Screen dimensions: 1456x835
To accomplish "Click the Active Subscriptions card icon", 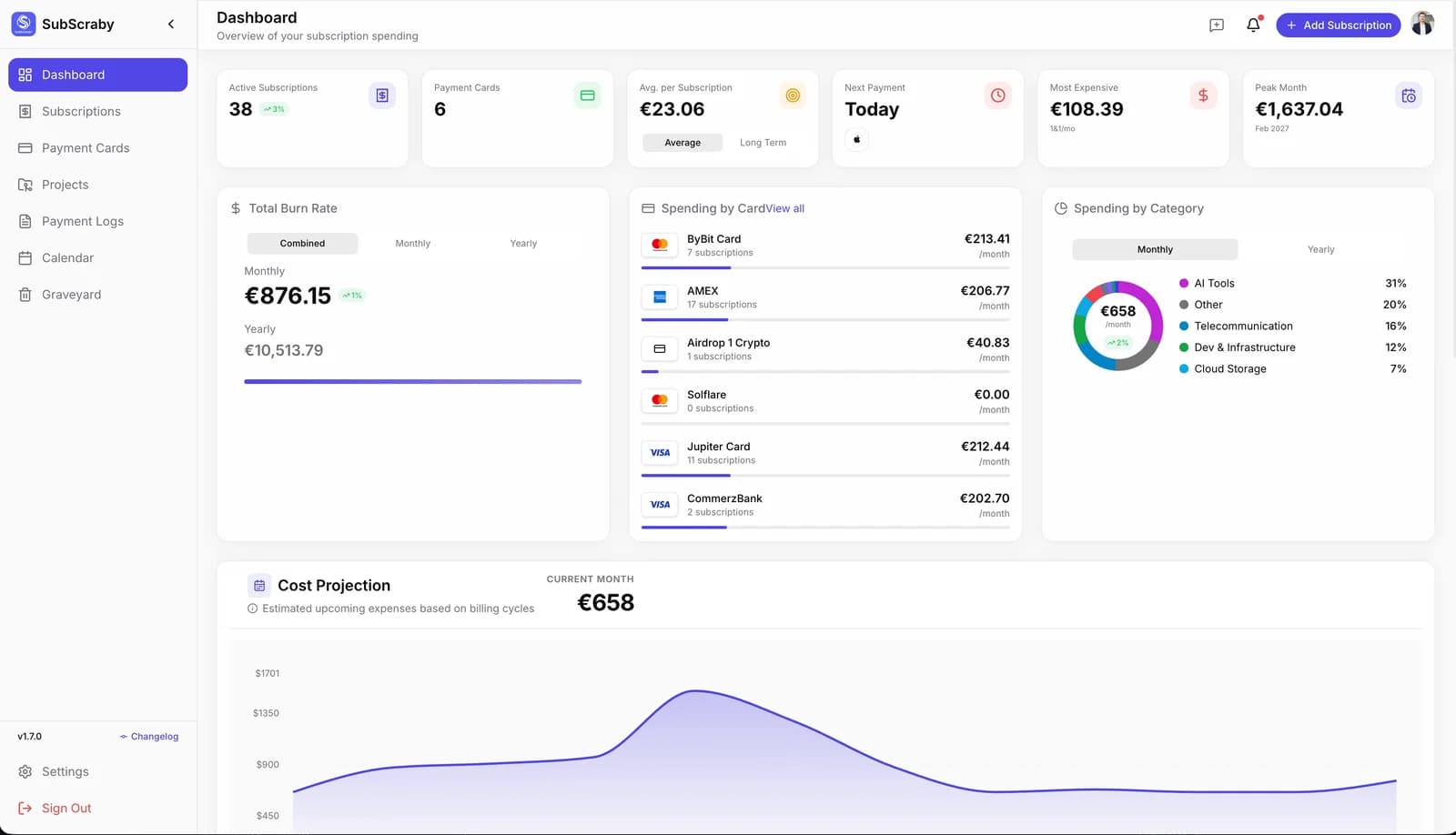I will (382, 96).
